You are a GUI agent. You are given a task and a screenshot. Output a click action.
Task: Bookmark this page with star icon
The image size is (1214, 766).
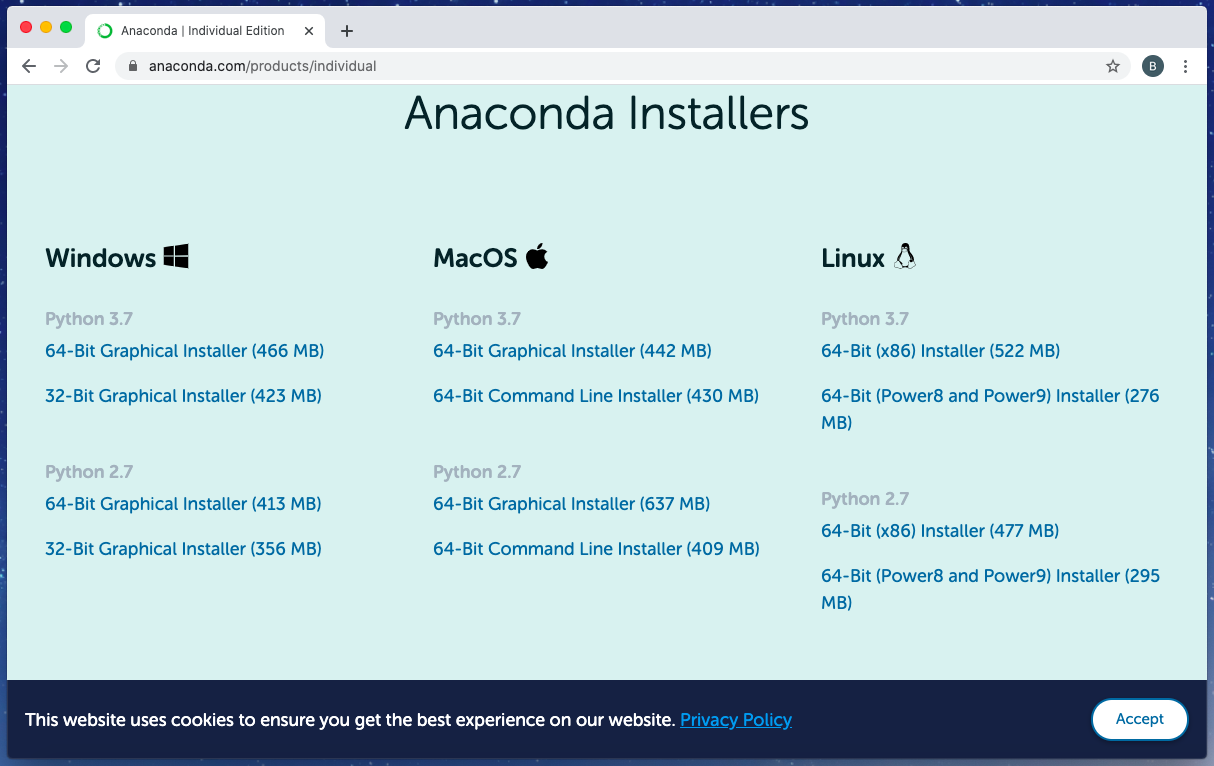point(1113,67)
